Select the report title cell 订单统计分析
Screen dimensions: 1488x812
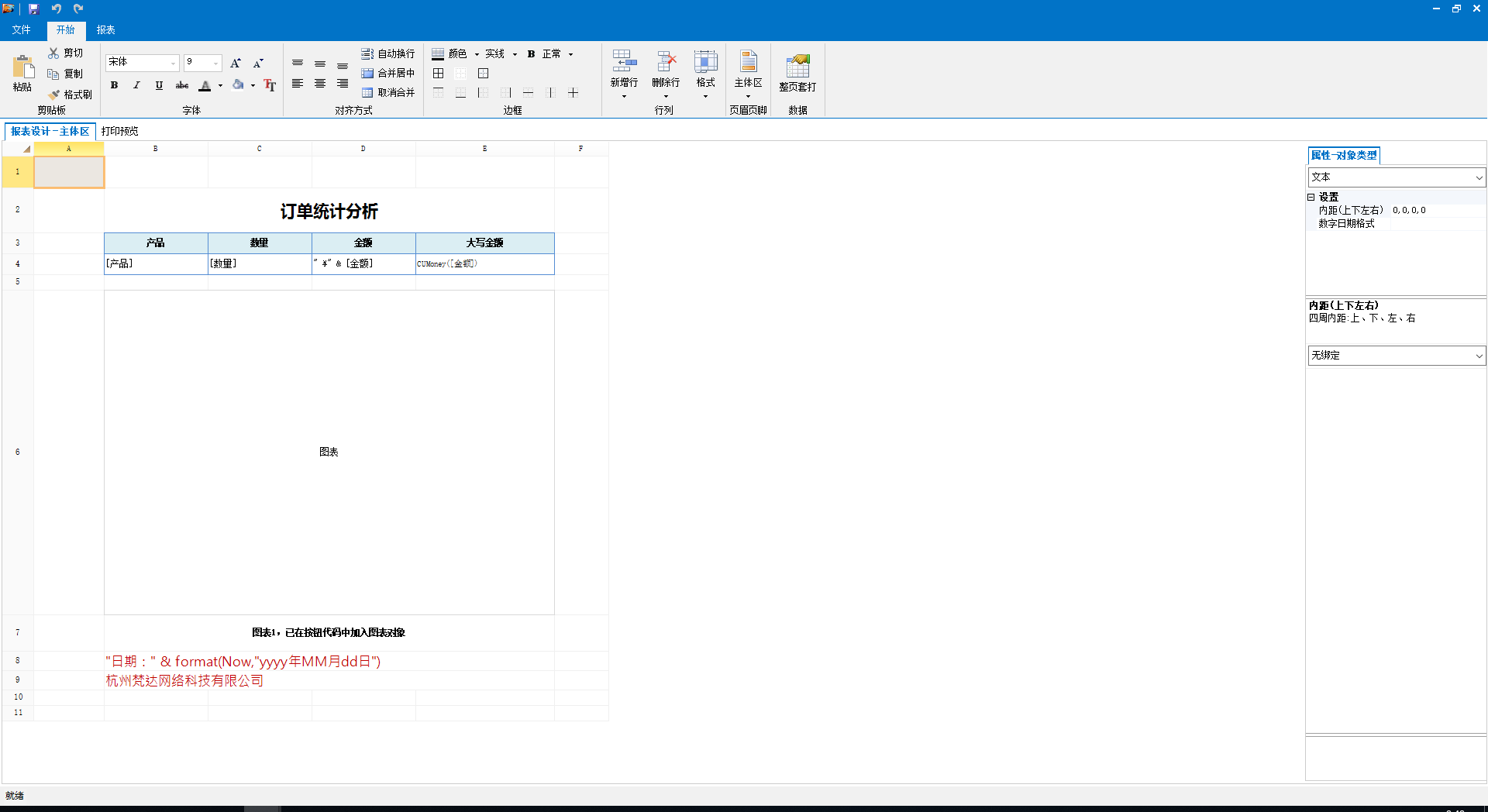click(329, 211)
